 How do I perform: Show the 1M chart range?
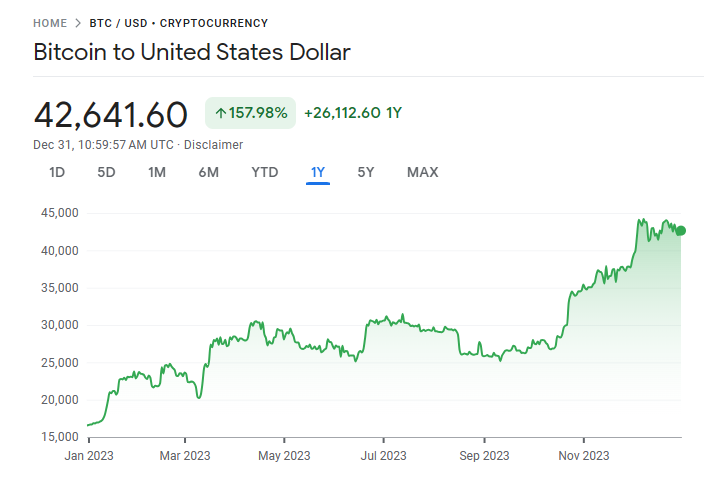point(157,172)
